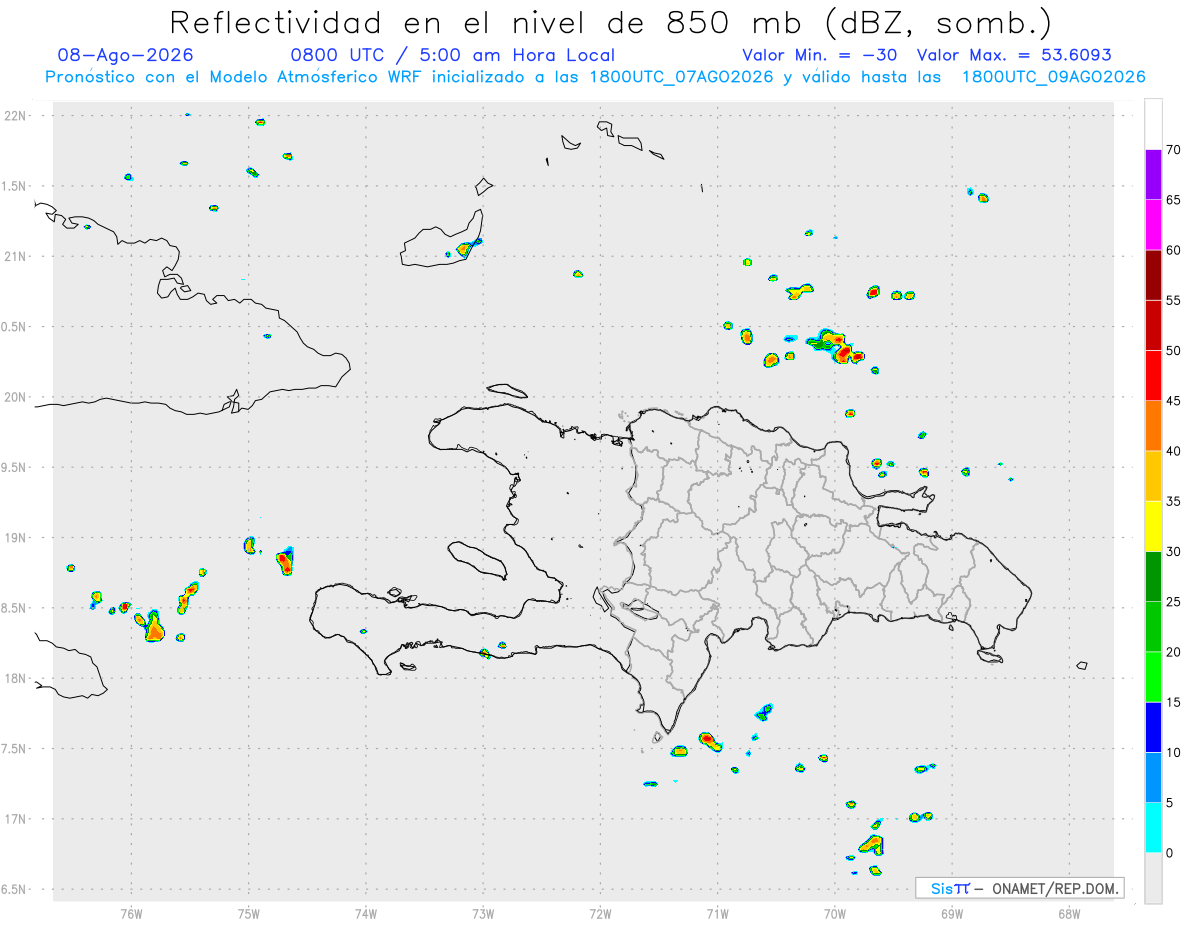This screenshot has height=927, width=1200.
Task: Click the purple 65 to 70 legend color
Action: [x=1153, y=175]
